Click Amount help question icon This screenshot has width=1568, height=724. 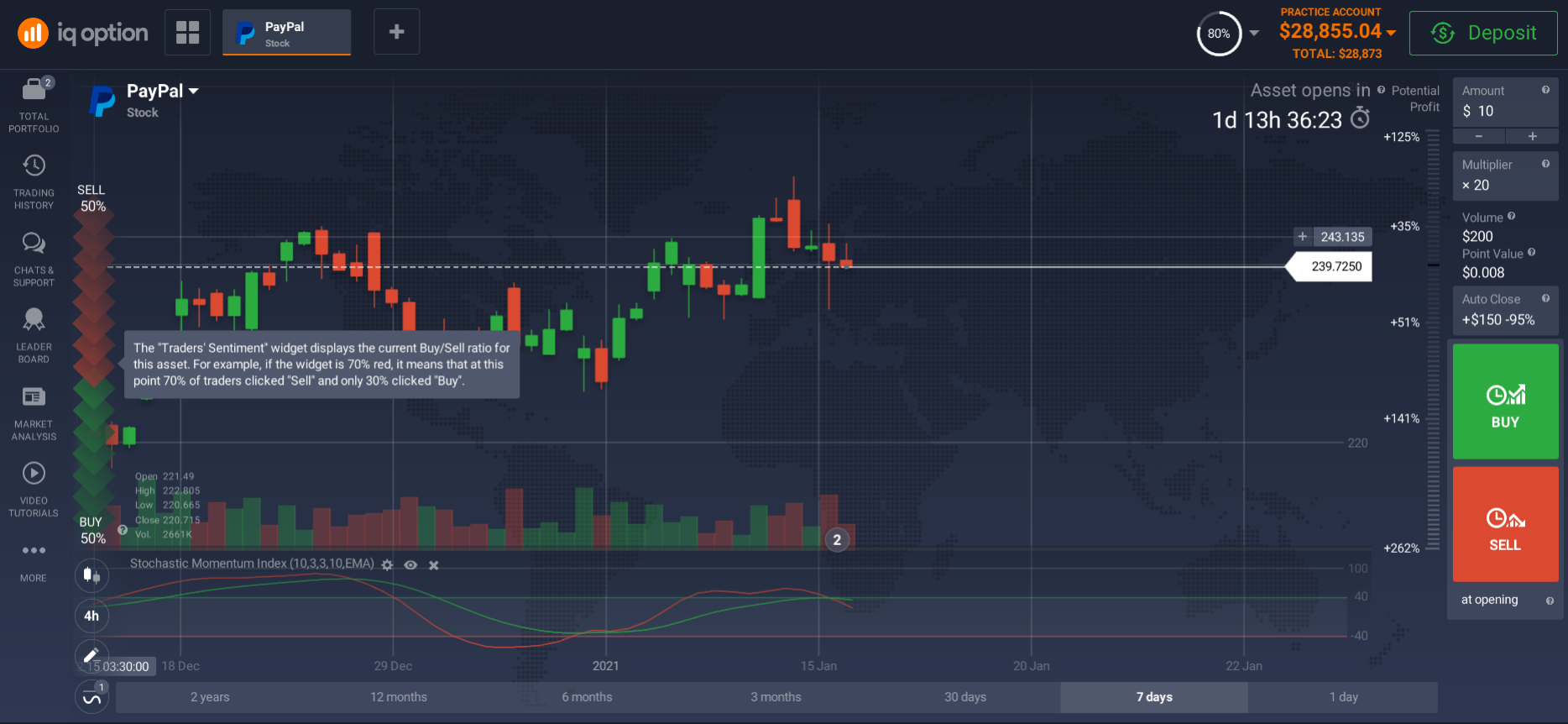point(1545,90)
